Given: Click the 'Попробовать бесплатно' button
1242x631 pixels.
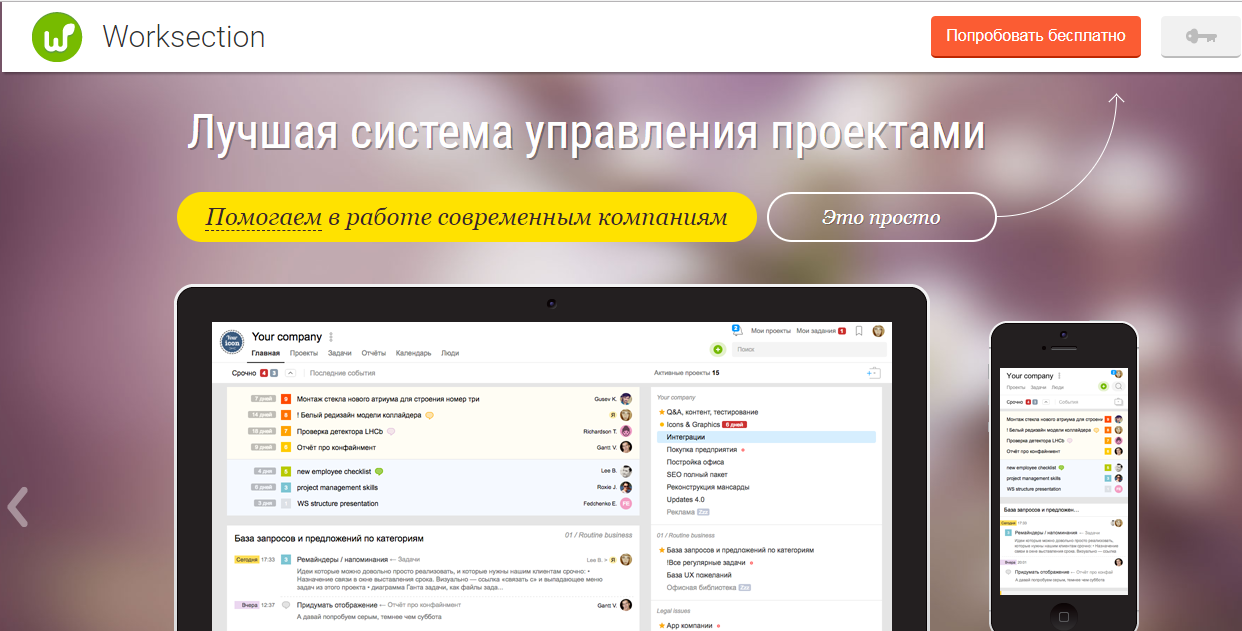Looking at the screenshot, I should tap(1036, 36).
